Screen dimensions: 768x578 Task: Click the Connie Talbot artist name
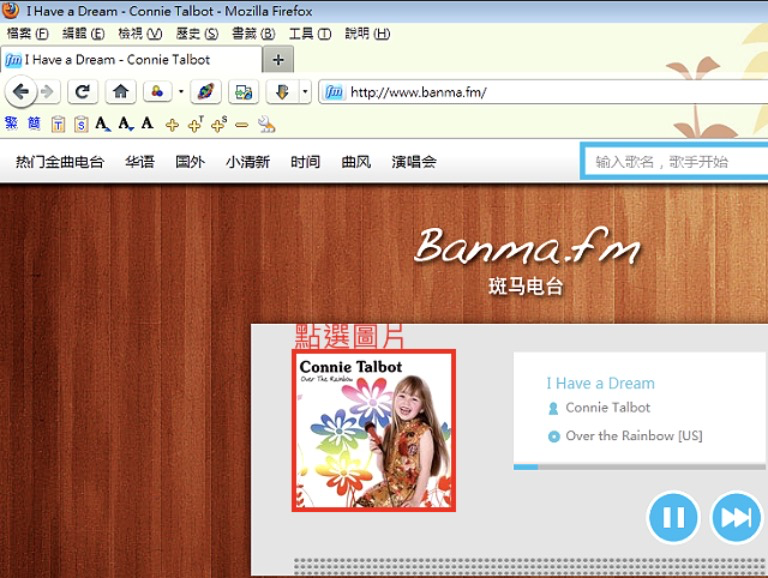pyautogui.click(x=608, y=408)
